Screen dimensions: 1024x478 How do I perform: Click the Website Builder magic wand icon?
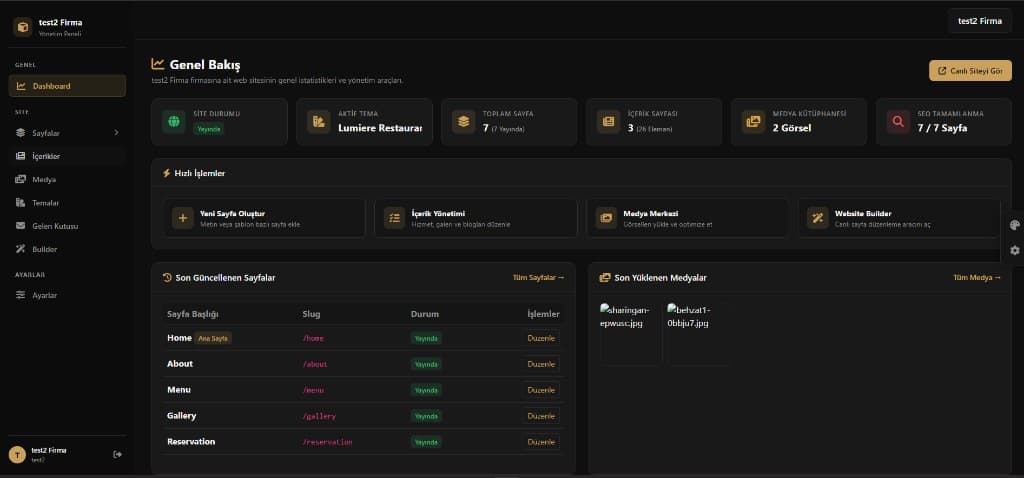click(x=818, y=218)
